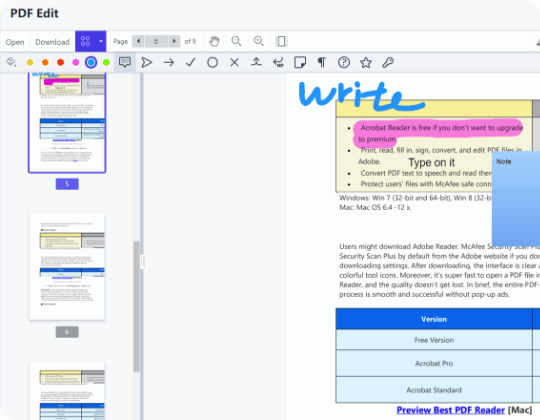Choose the orange color swatch
Image resolution: width=540 pixels, height=420 pixels.
coord(45,62)
